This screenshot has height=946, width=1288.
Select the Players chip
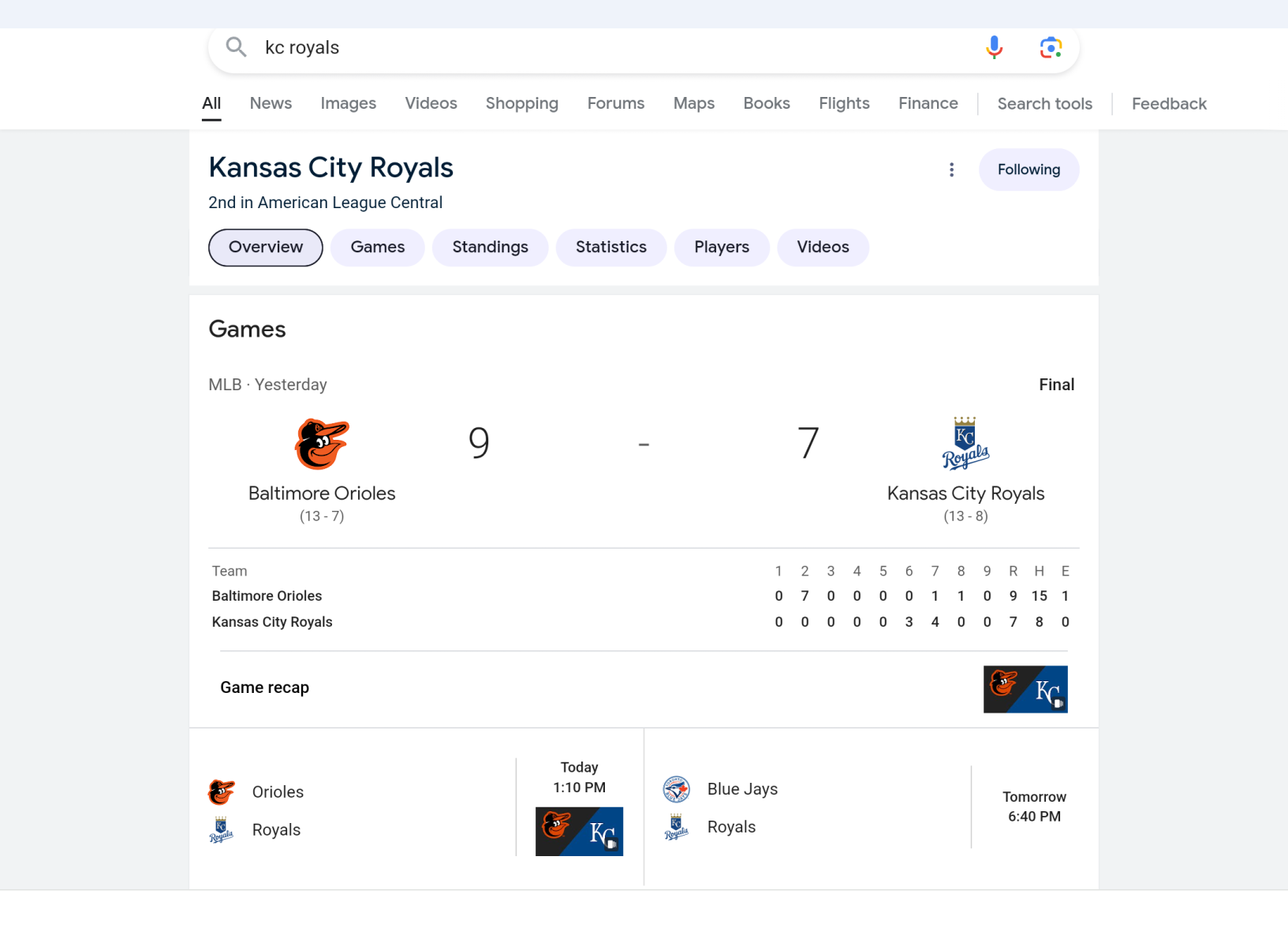pos(721,248)
